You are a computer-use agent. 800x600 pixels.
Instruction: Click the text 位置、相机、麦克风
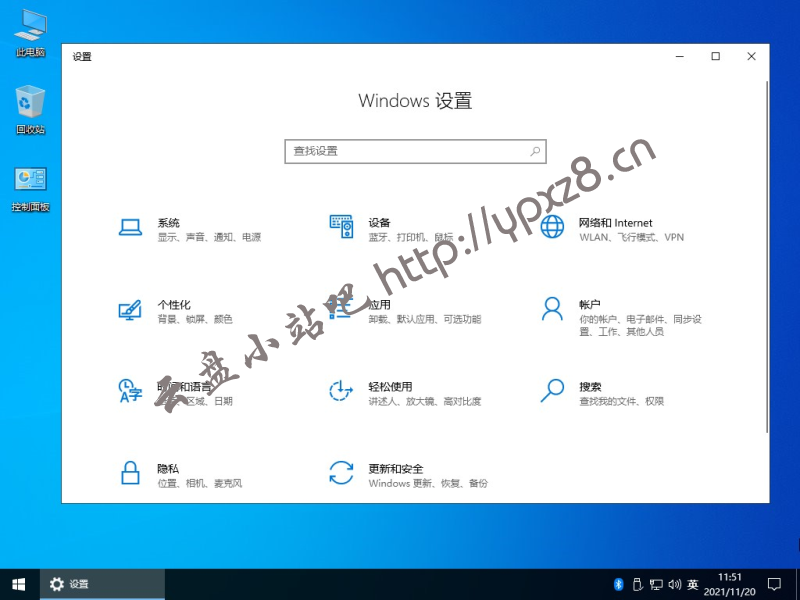199,483
